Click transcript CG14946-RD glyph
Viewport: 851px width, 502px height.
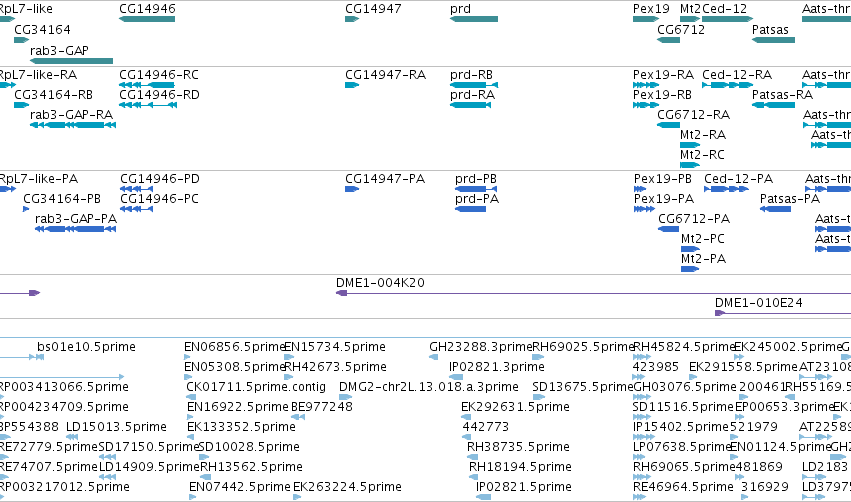[x=148, y=105]
